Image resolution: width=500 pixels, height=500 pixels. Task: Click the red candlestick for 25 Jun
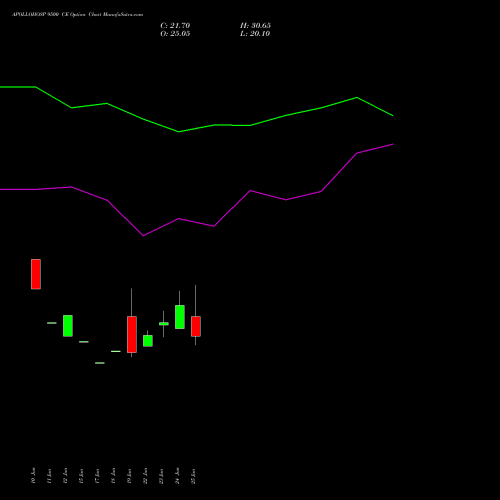(196, 326)
